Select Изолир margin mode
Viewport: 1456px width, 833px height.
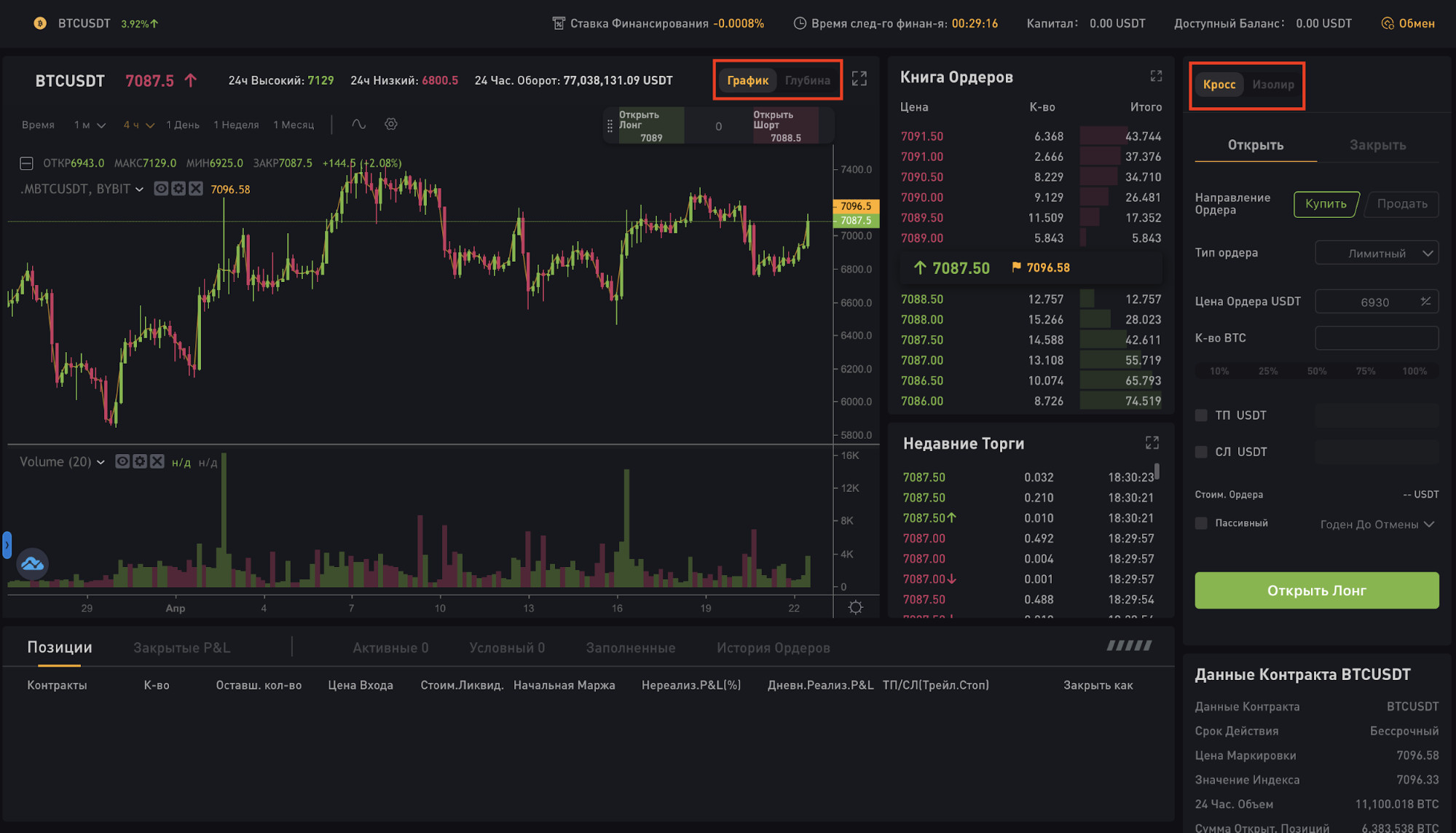tap(1273, 85)
